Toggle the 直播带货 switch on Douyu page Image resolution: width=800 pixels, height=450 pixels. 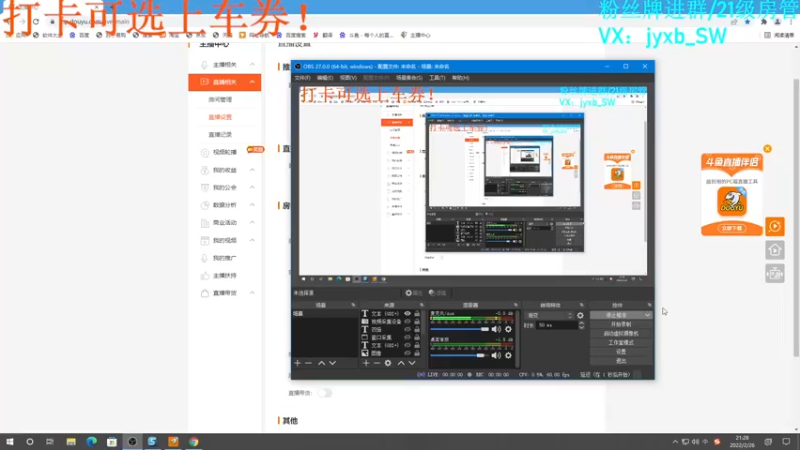324,393
